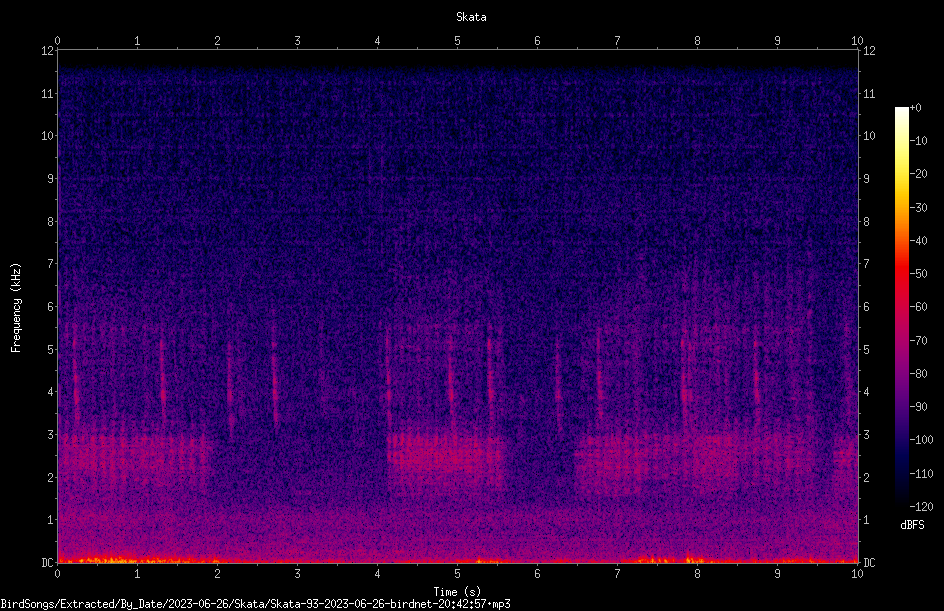Image resolution: width=944 pixels, height=611 pixels.
Task: Click the "12" kHz tick on the left axis
Action: pos(47,51)
